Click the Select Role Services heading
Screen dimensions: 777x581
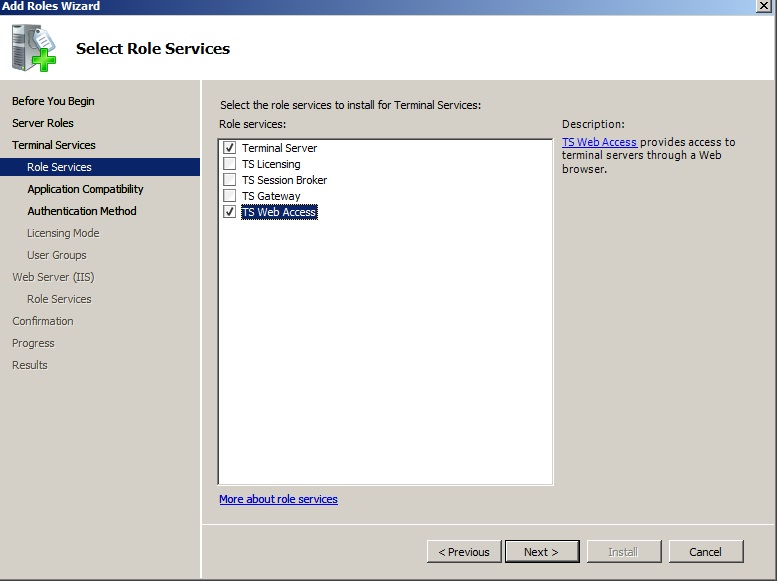point(153,49)
